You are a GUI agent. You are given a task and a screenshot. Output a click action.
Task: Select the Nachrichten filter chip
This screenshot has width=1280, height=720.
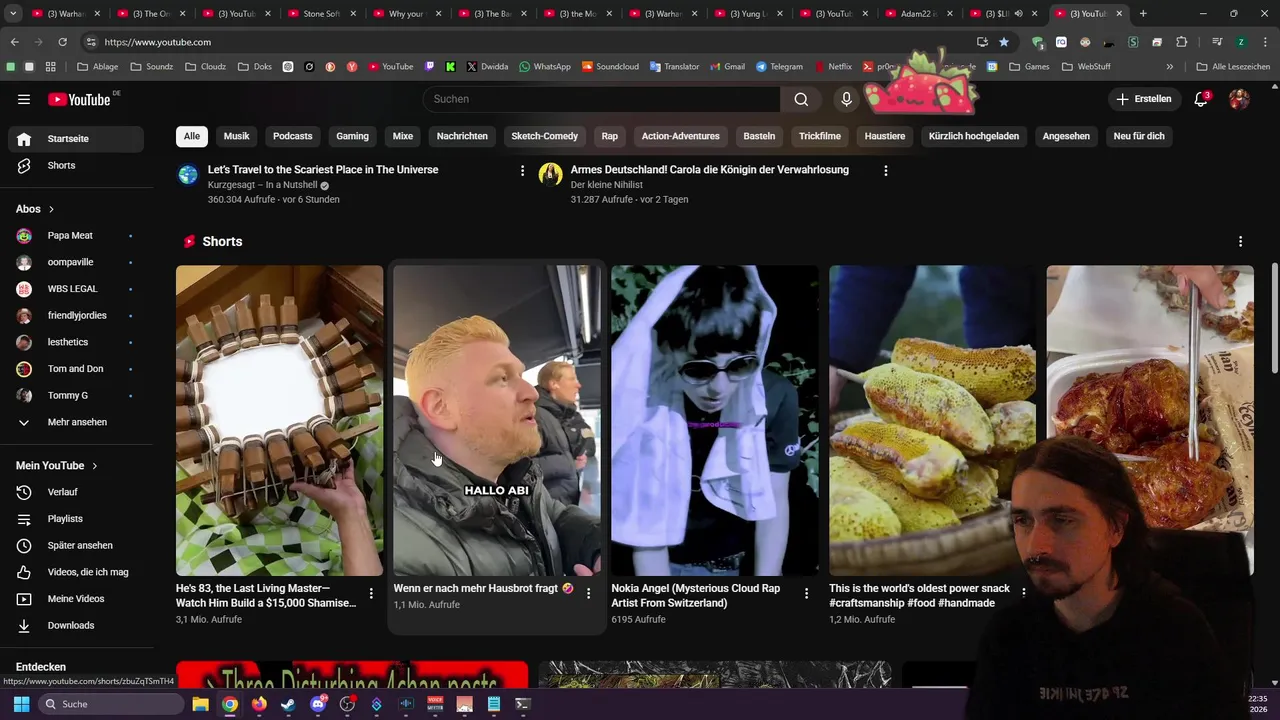[462, 136]
